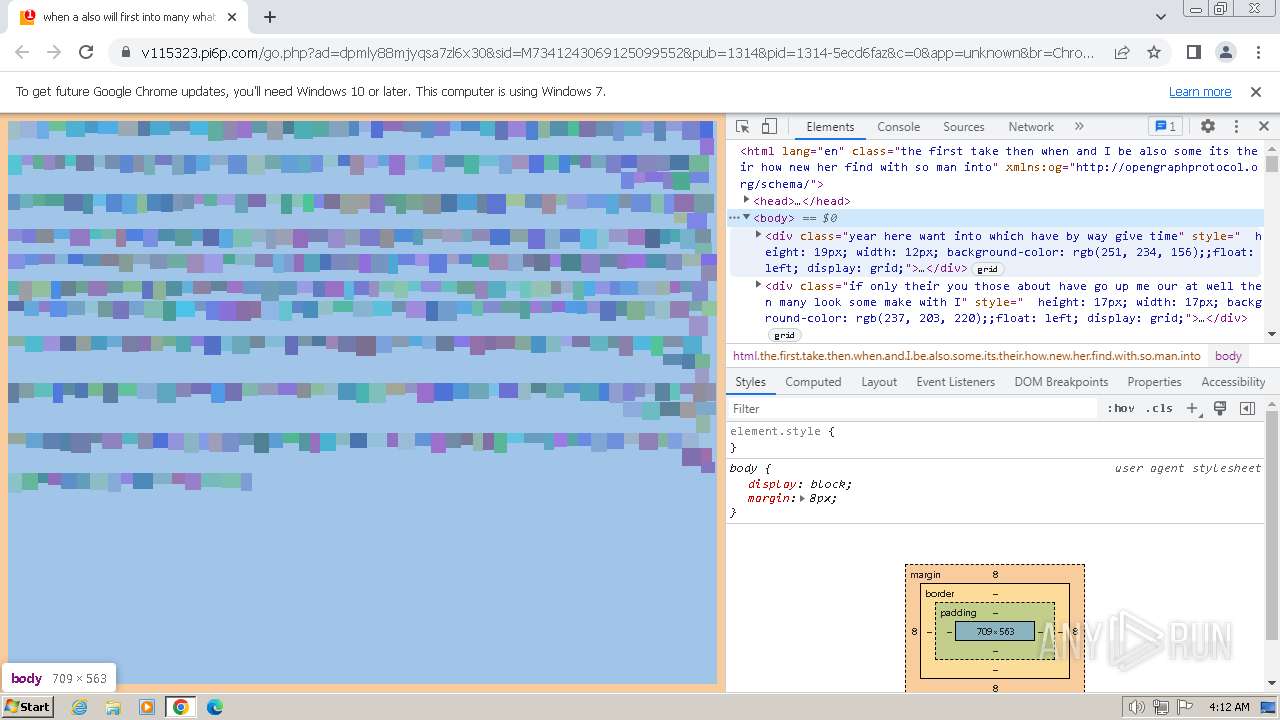Screen dimensions: 1280x720
Task: Open File Explorer from taskbar
Action: tap(113, 707)
